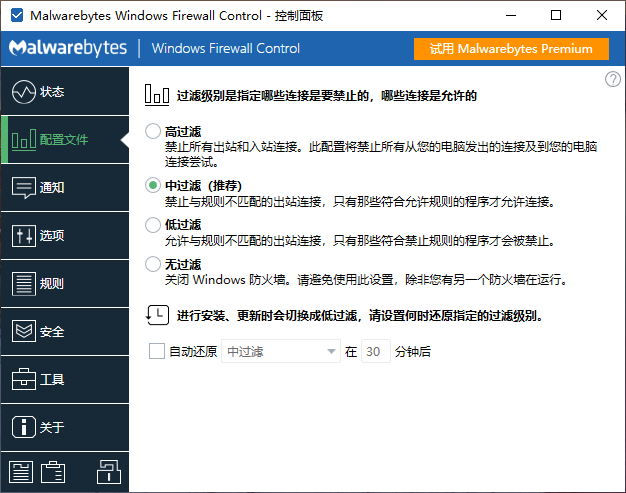626x493 pixels.
Task: Select the 中过滤 (推荐) radio button
Action: (153, 185)
